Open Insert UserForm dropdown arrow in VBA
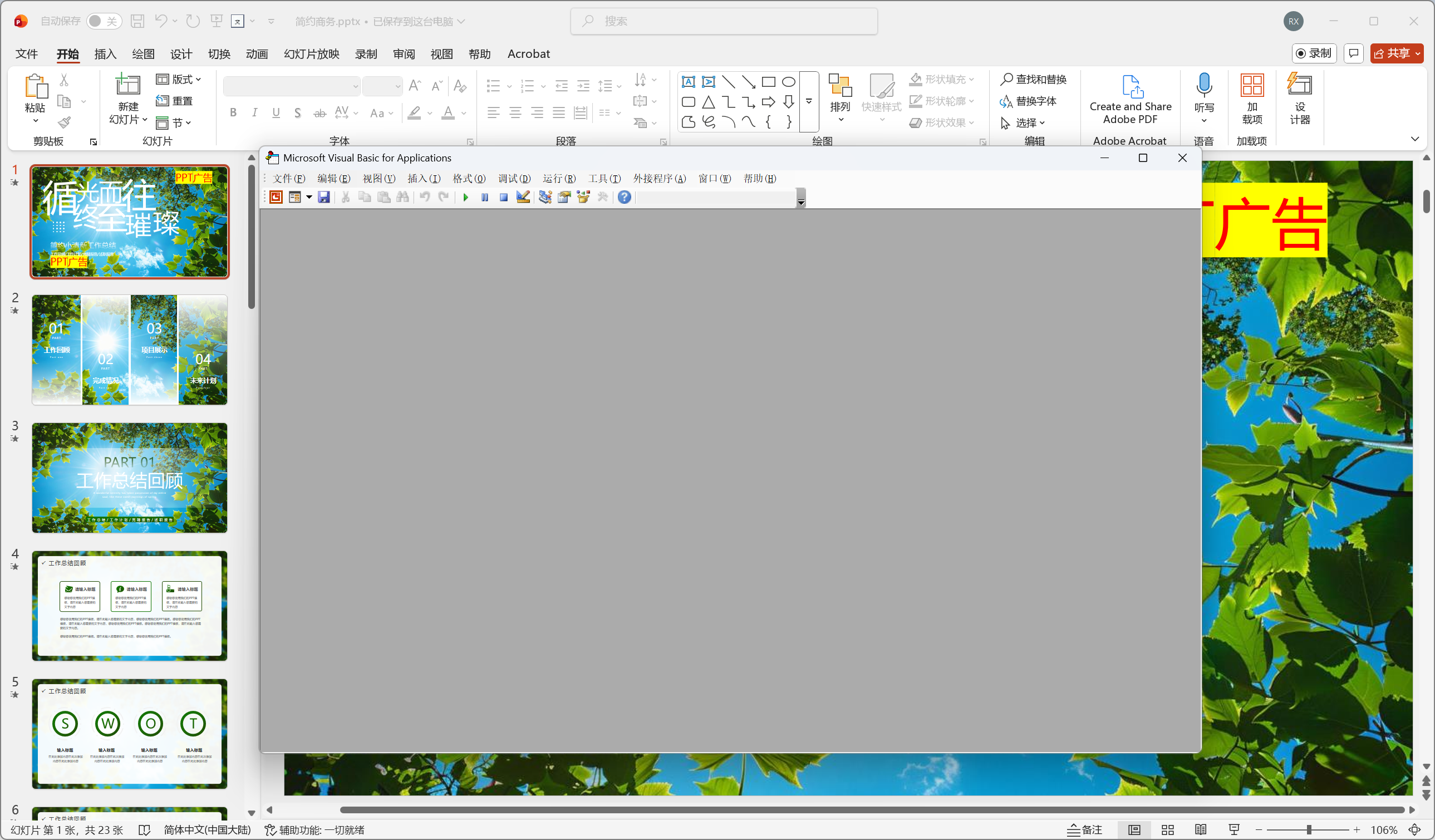 click(309, 197)
